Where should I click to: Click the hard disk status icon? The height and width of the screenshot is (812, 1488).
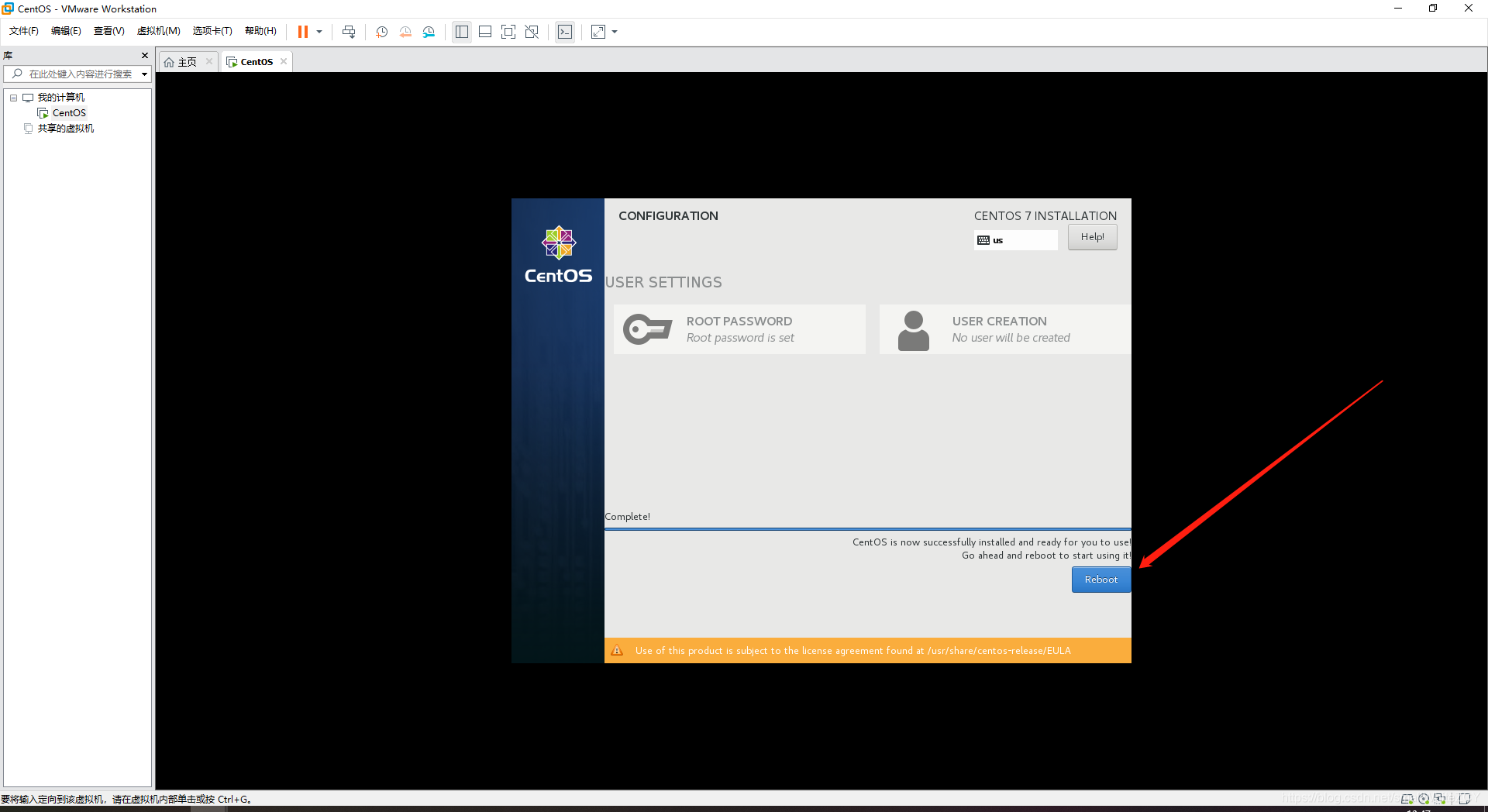pos(1407,799)
